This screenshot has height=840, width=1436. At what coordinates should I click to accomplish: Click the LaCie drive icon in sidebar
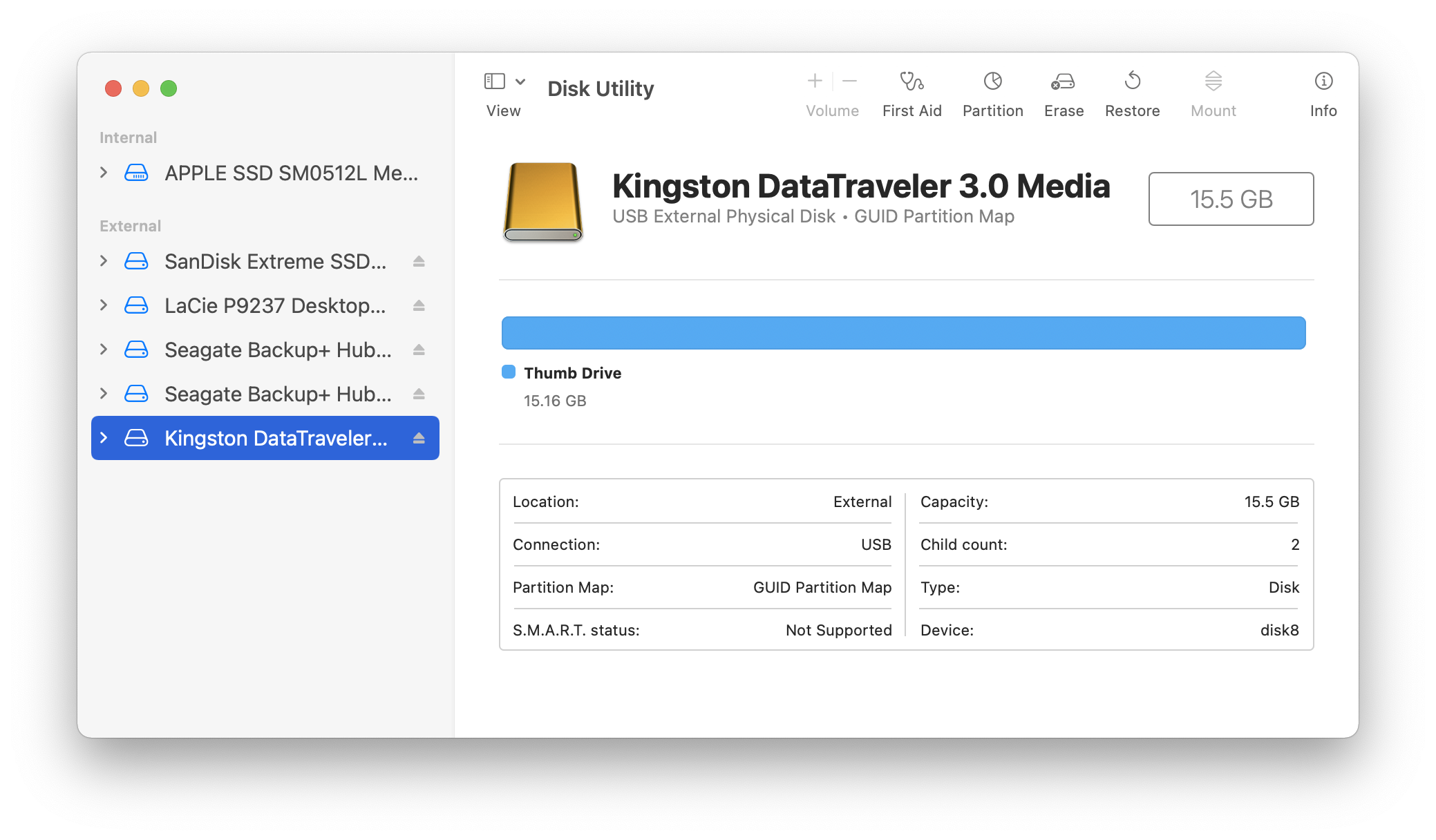tap(136, 305)
